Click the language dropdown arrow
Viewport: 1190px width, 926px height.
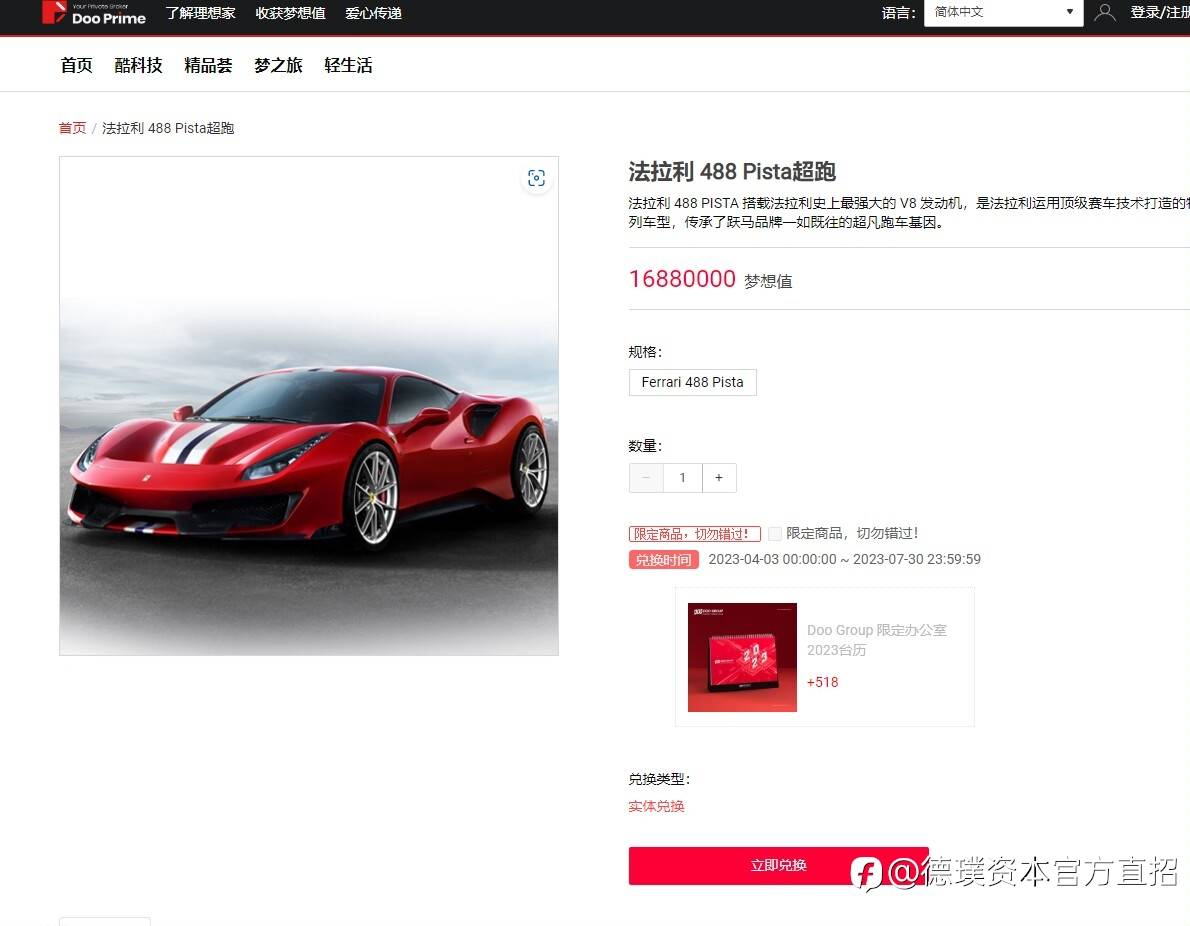tap(1069, 11)
